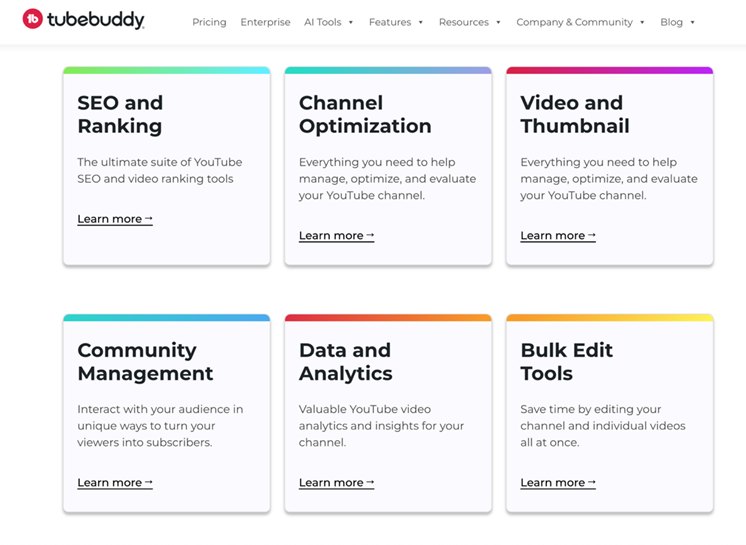Click the Bulk Edit Tools card heading

tap(566, 361)
